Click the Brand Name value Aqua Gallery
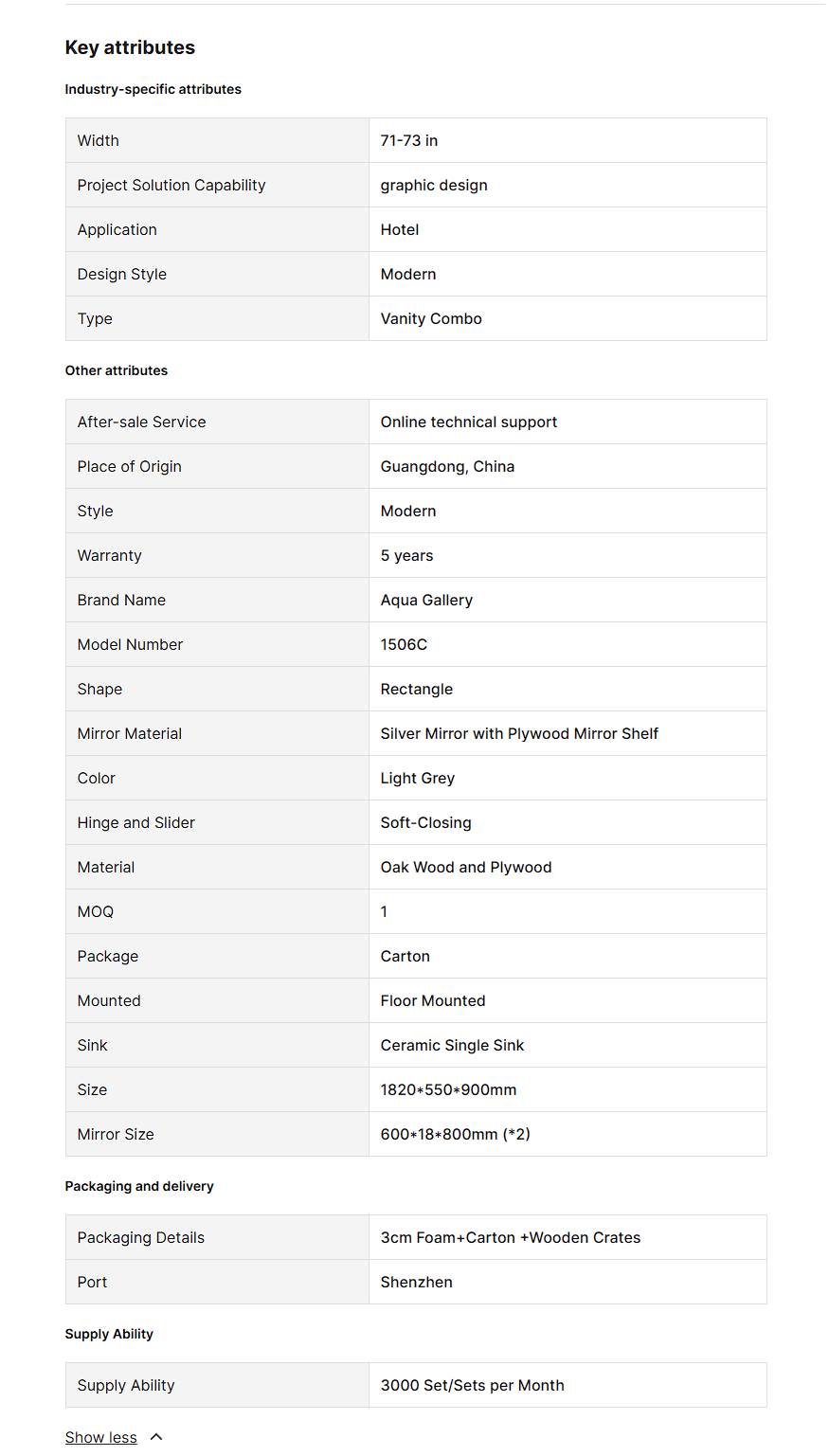 (426, 600)
